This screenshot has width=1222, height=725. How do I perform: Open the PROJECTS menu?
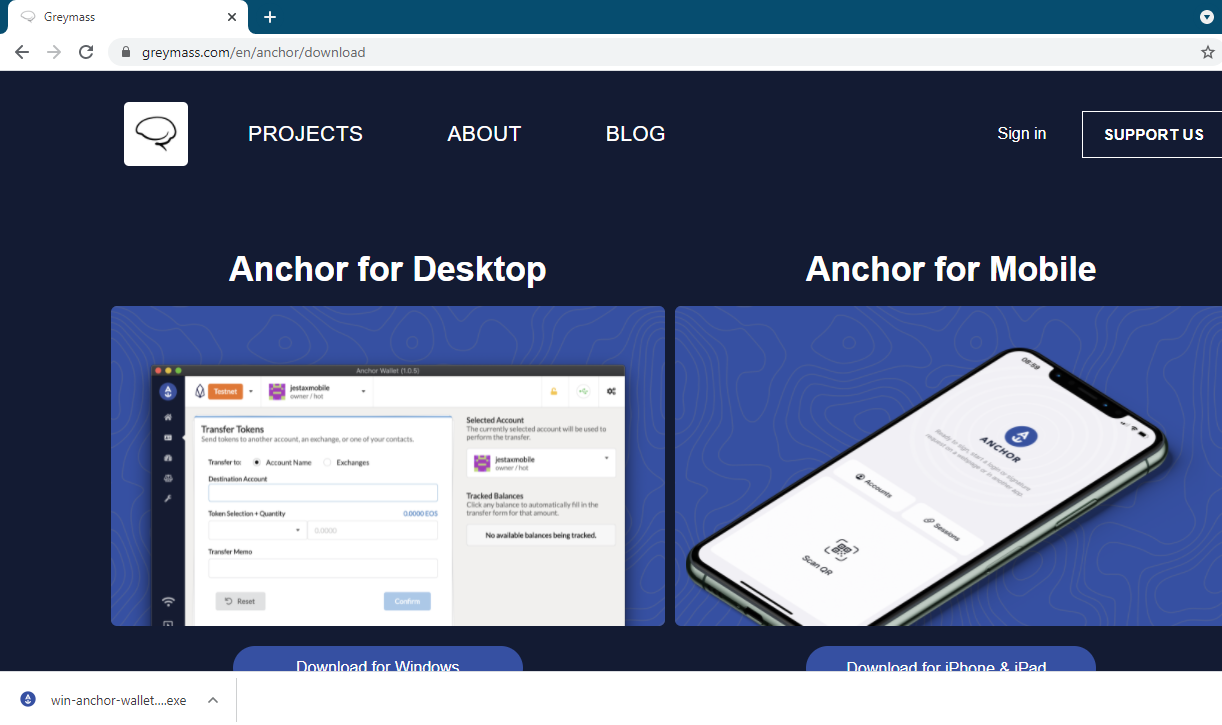coord(305,134)
